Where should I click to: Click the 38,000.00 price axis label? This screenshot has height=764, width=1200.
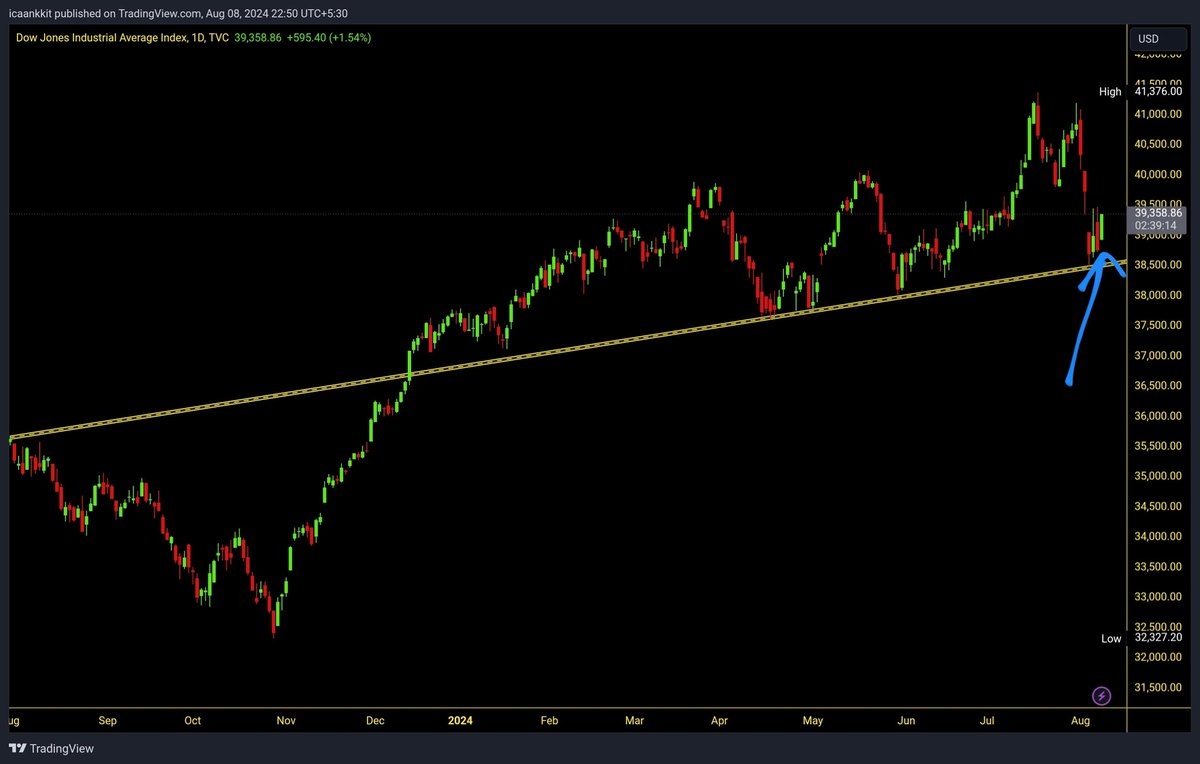pos(1158,295)
